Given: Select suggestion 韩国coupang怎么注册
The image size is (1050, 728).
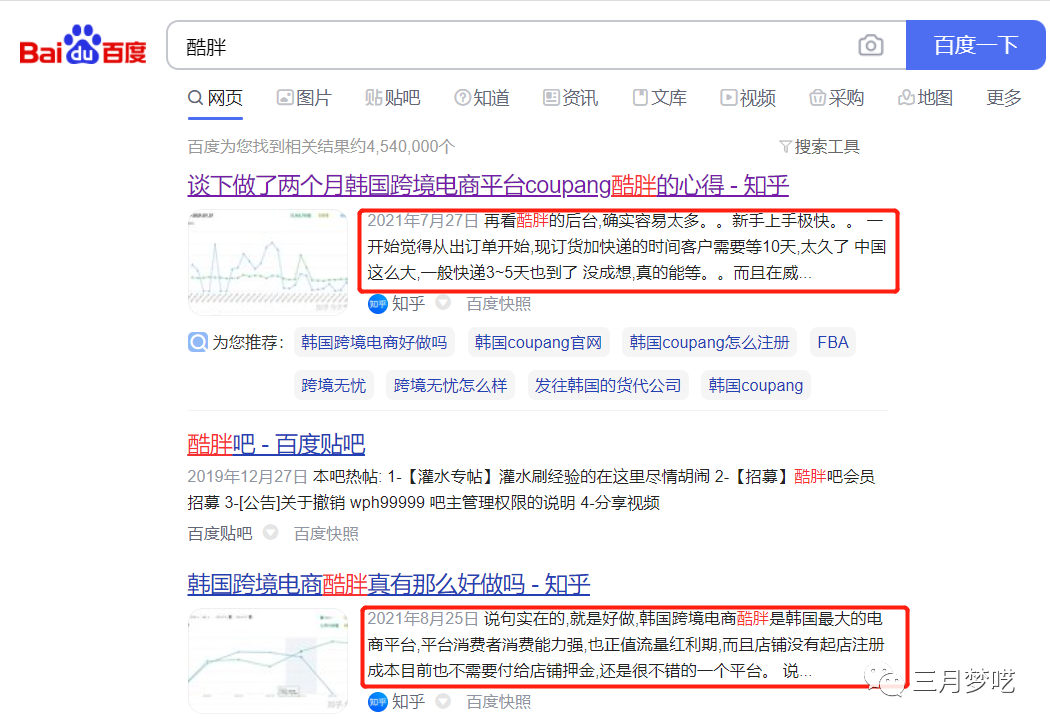Looking at the screenshot, I should tap(709, 342).
